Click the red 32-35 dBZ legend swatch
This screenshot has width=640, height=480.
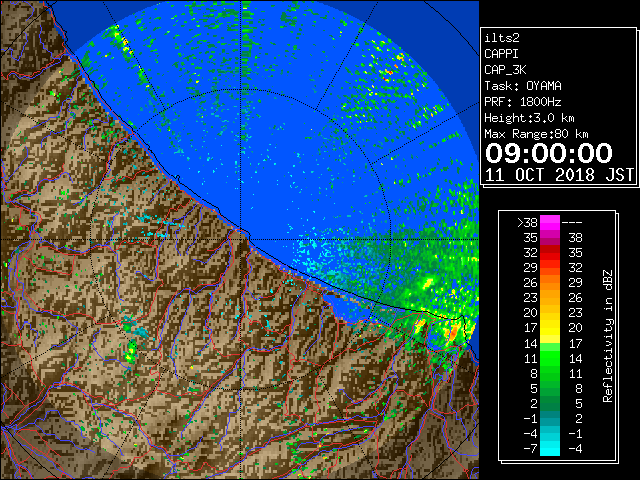click(550, 253)
